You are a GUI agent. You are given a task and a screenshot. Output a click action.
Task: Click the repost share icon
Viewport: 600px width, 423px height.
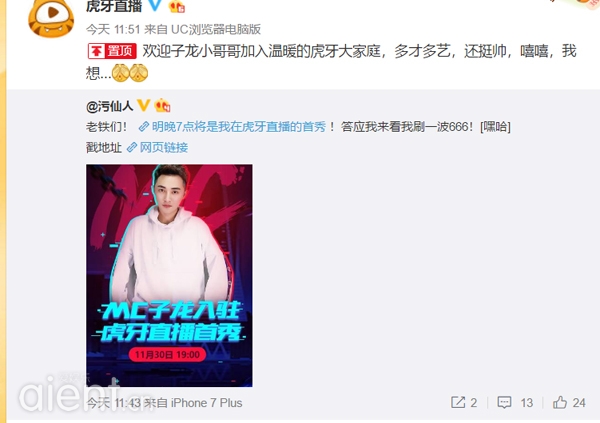(x=458, y=402)
